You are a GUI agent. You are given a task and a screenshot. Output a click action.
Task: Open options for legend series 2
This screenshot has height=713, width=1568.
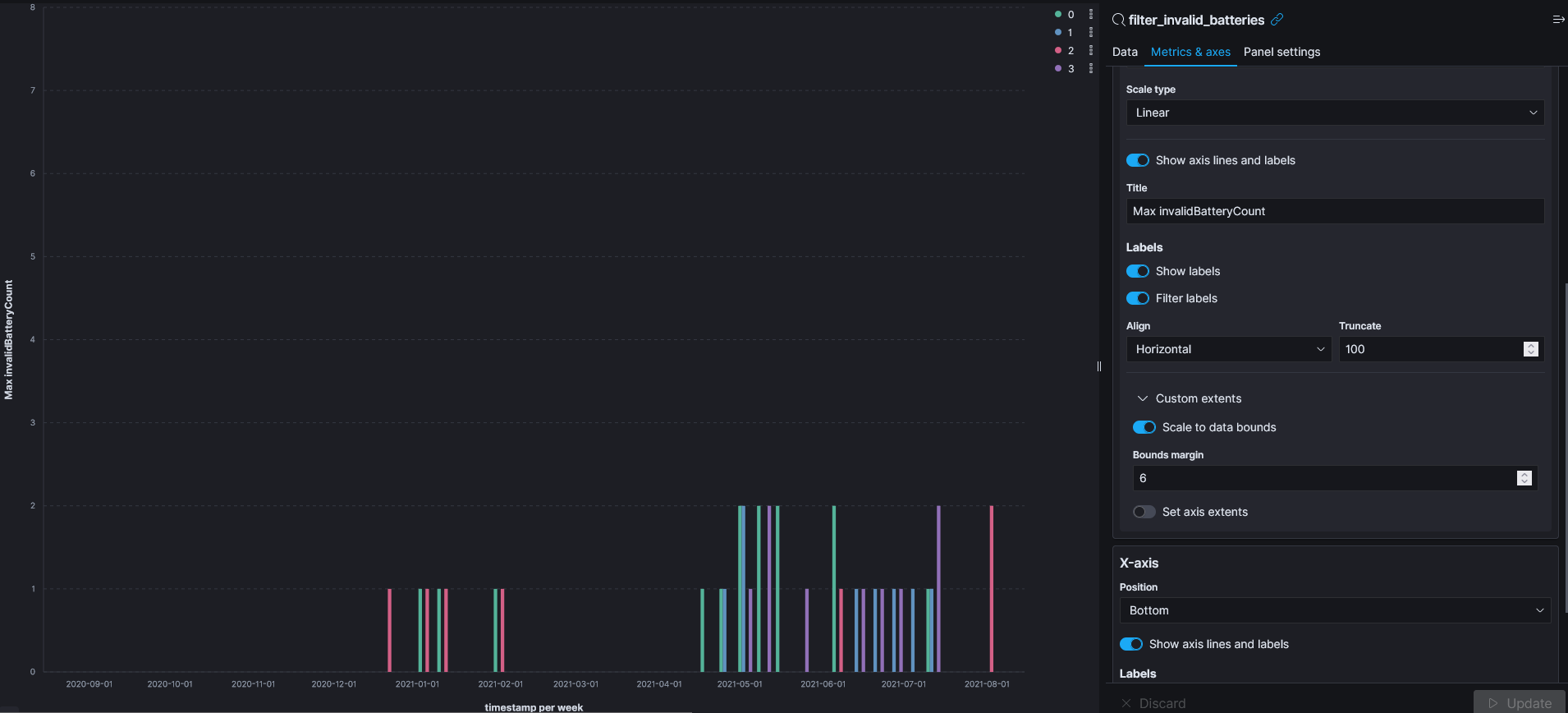(1090, 50)
